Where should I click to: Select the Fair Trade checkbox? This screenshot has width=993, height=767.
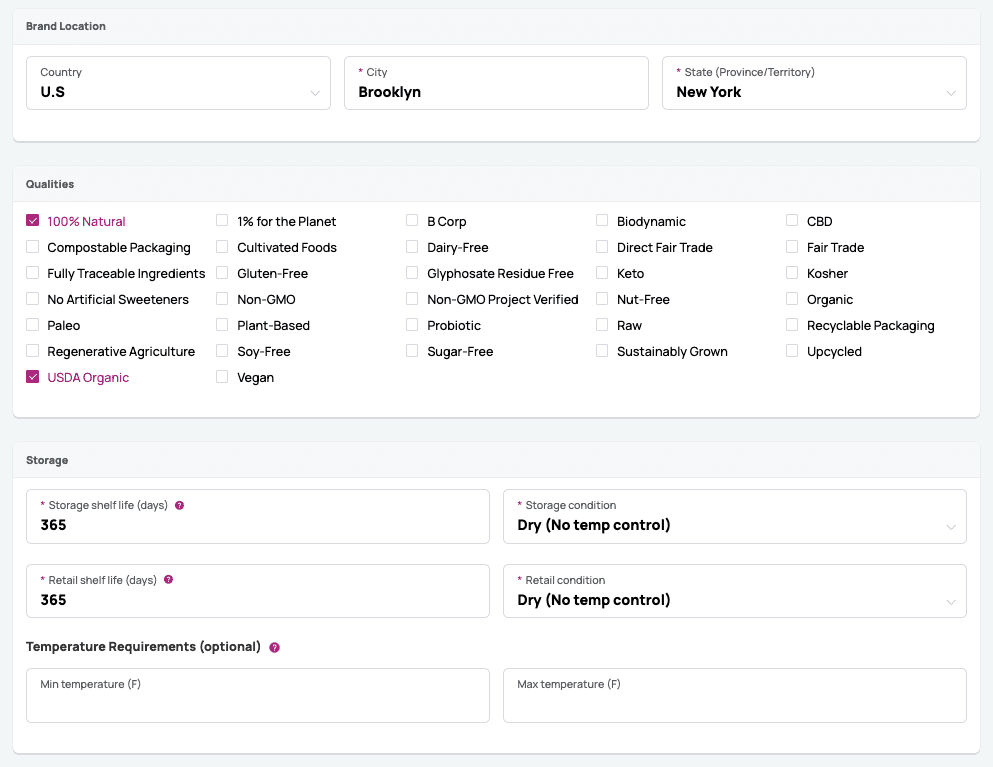(792, 246)
